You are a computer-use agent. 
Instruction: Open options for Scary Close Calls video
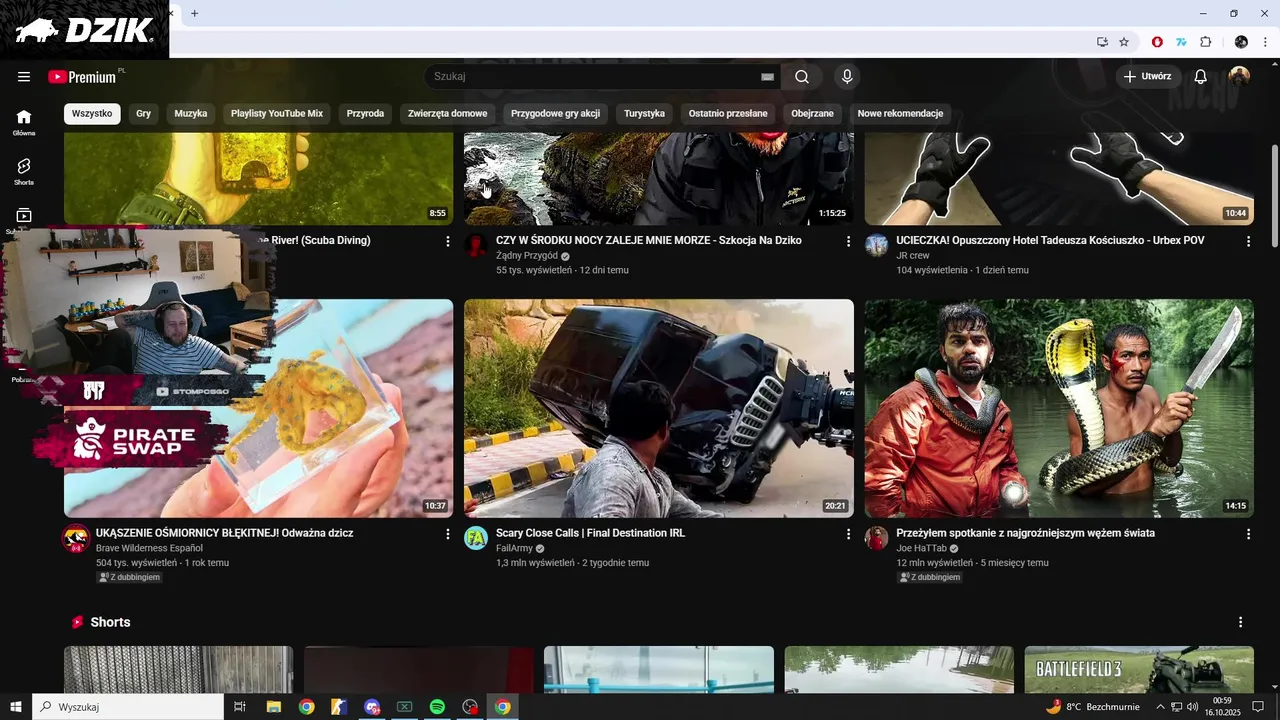848,534
